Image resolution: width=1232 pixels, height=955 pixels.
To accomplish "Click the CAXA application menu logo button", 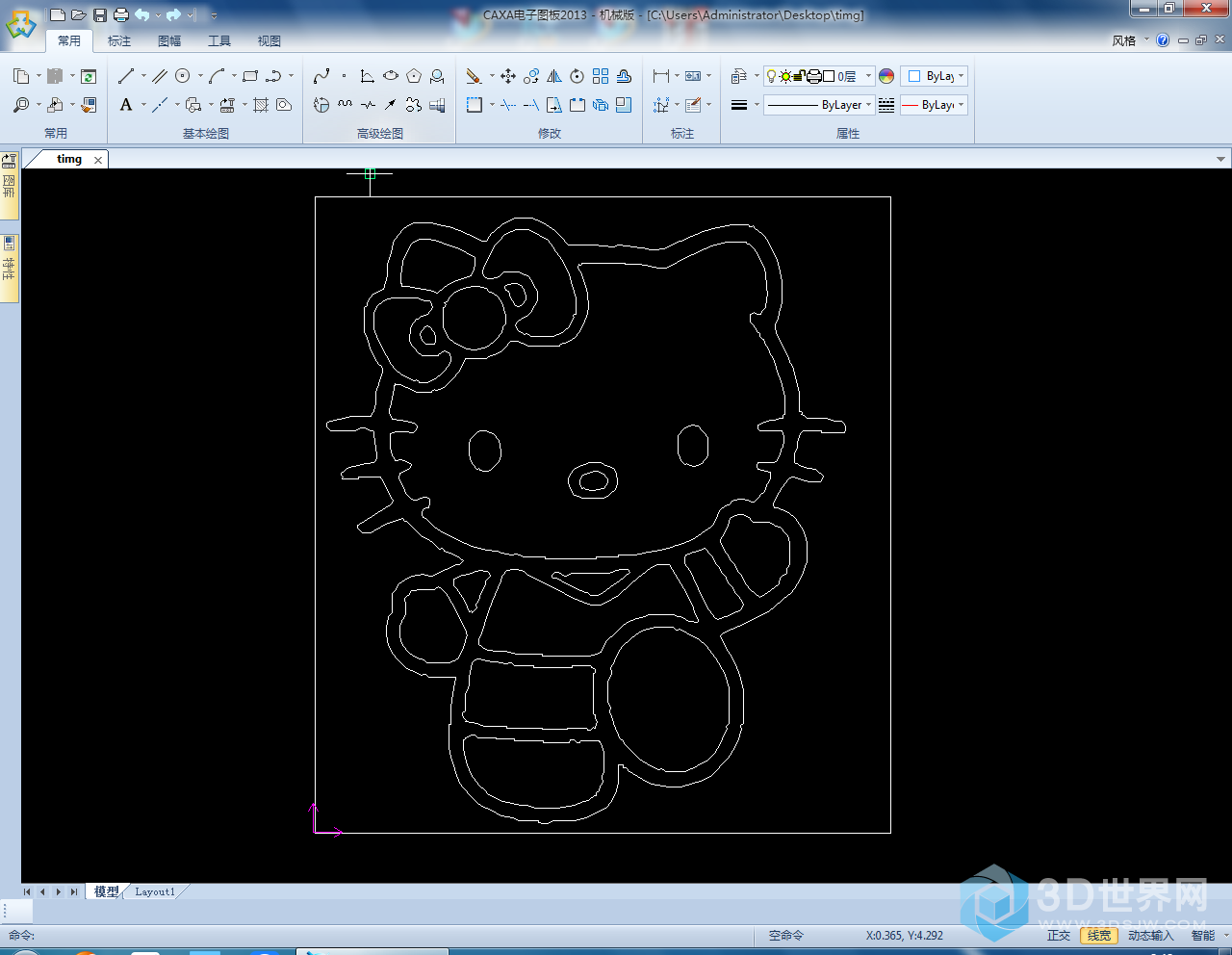I will [21, 23].
